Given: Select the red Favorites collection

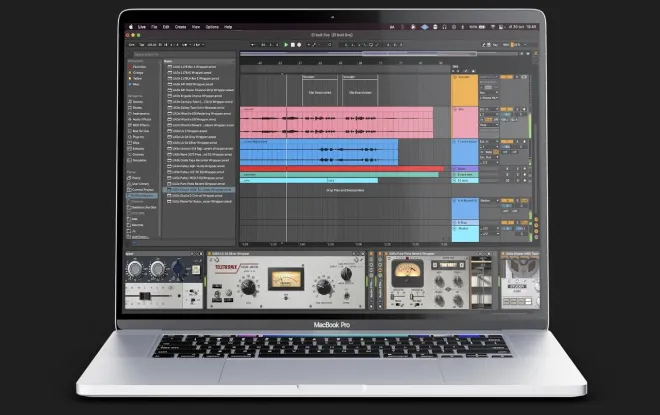Looking at the screenshot, I should [x=137, y=67].
